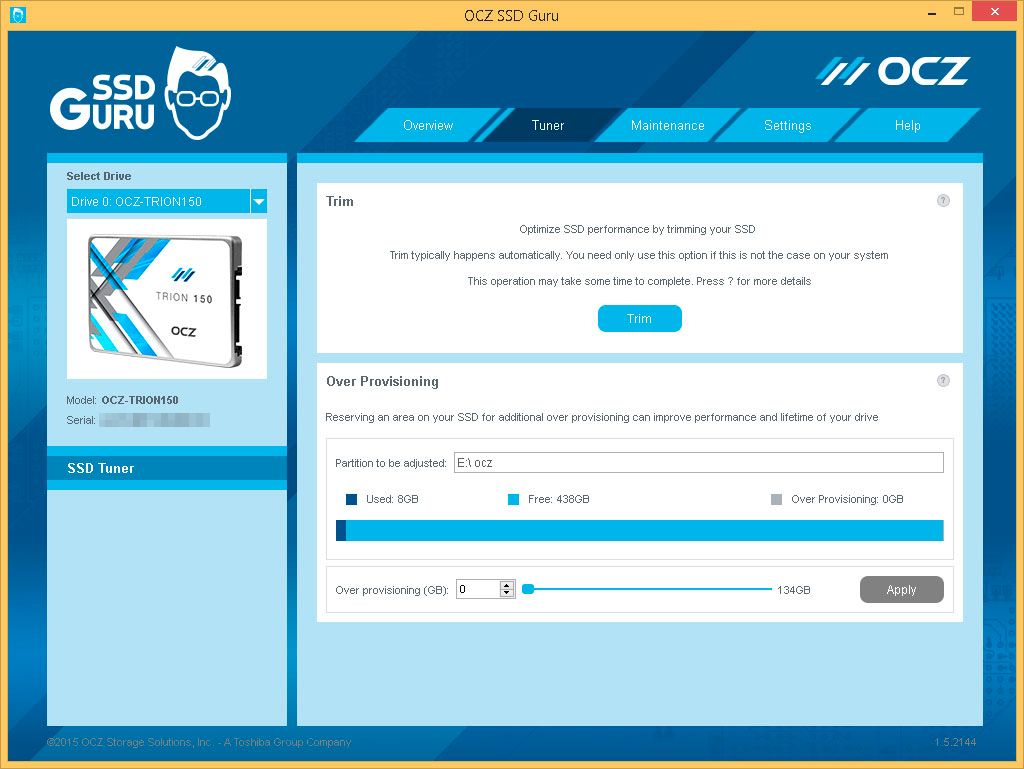Click the OCZ SSD Guru title bar icon
This screenshot has height=769, width=1024.
(x=18, y=15)
